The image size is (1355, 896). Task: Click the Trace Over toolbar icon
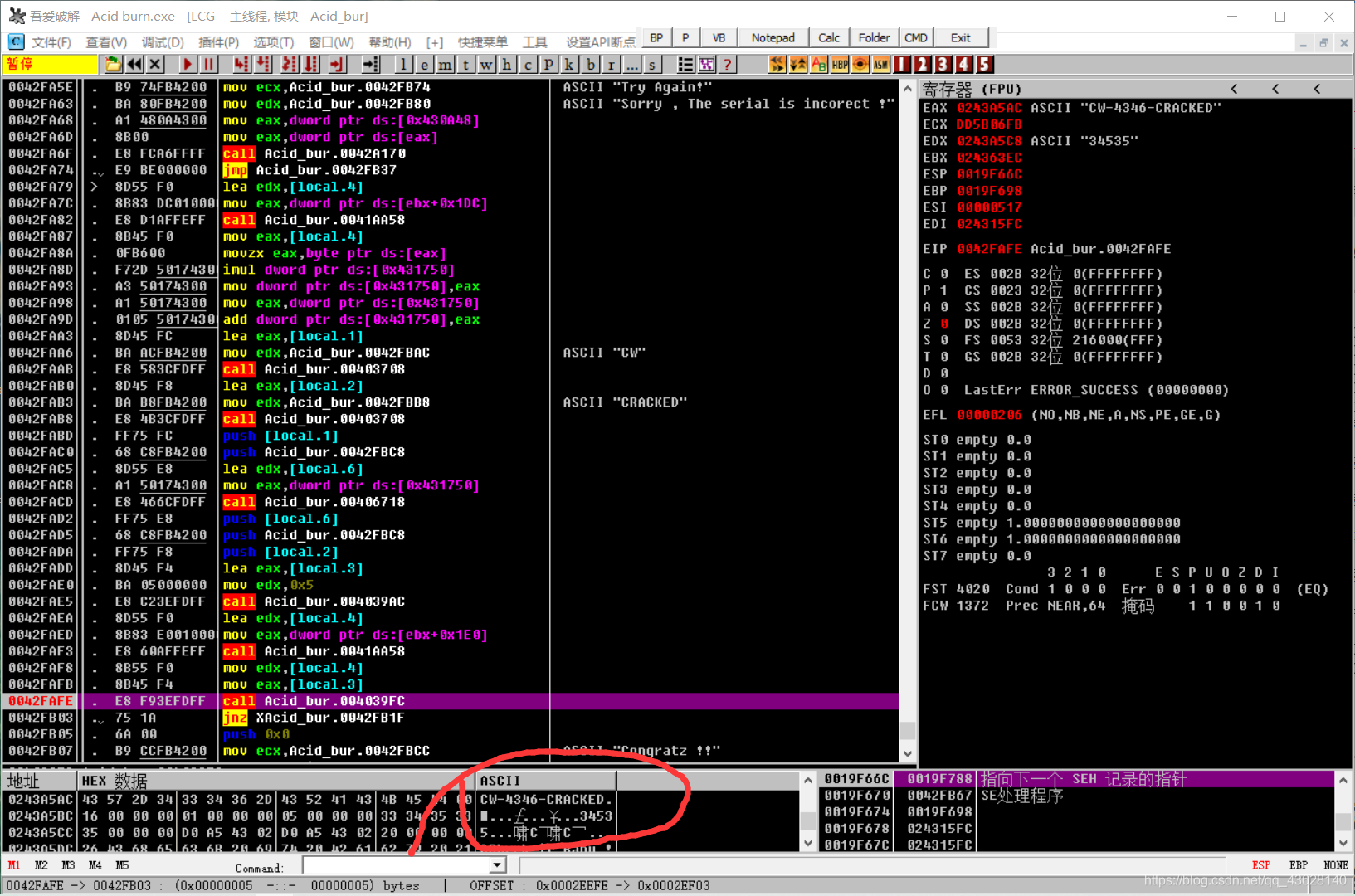(312, 64)
